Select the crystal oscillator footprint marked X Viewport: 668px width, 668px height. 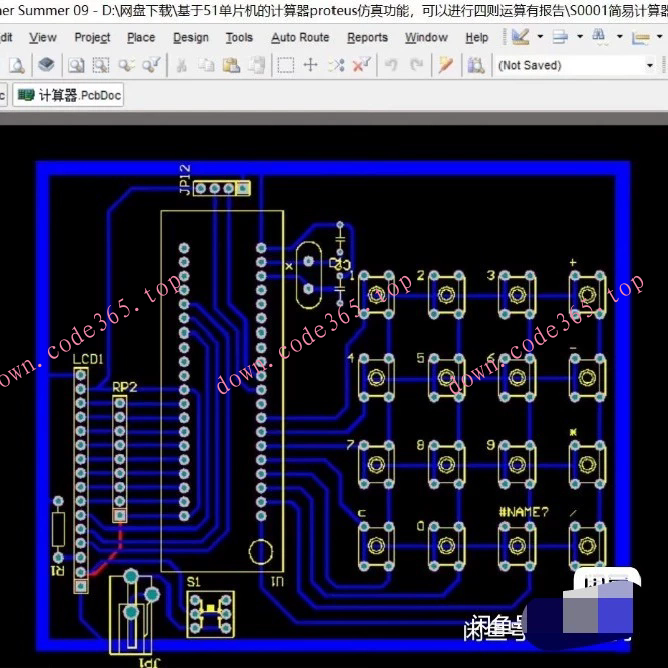(x=308, y=275)
